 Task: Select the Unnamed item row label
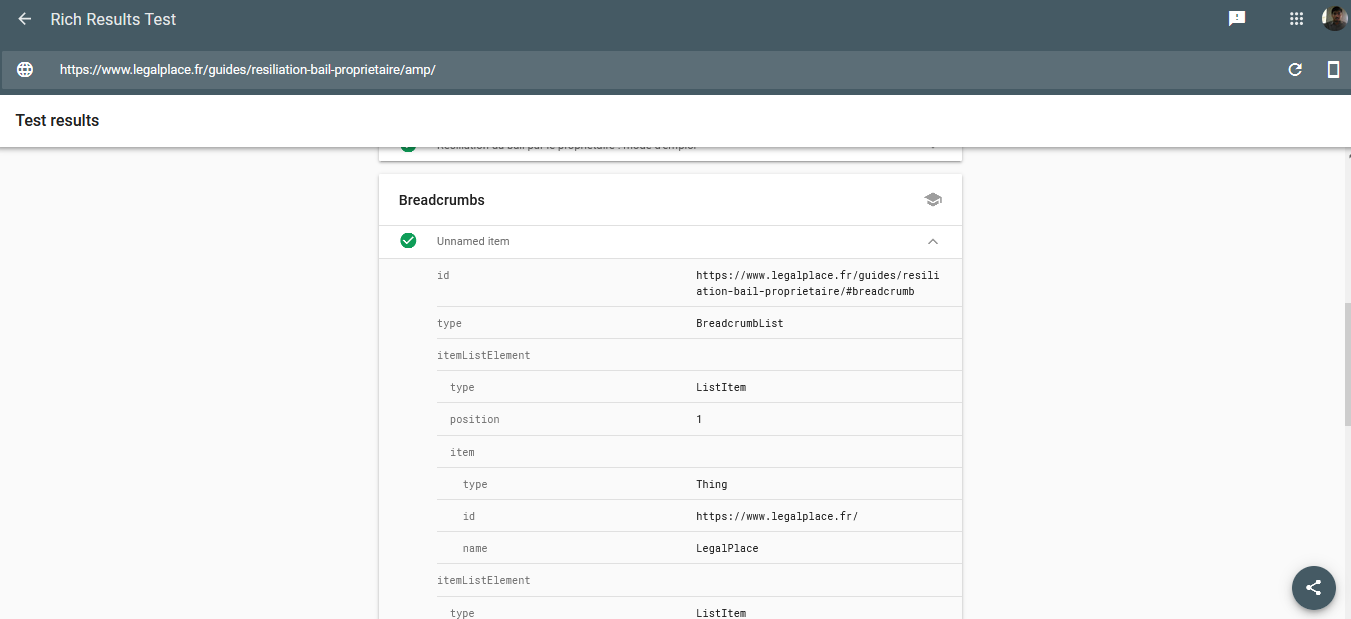tap(473, 242)
